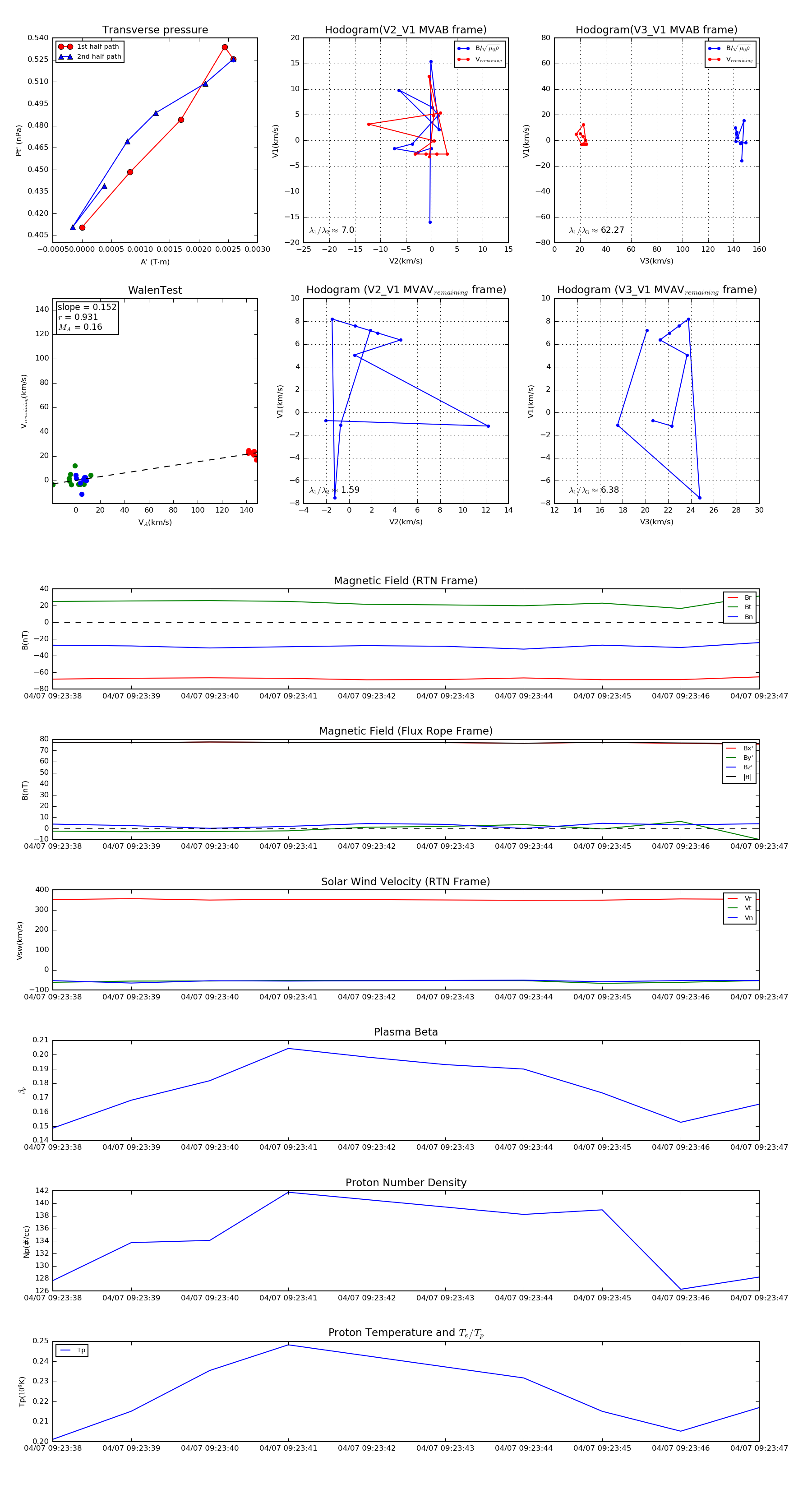Click 'Magnetic Field (RTN Frame)' title
This screenshot has height=1489, width=812.
point(406,581)
